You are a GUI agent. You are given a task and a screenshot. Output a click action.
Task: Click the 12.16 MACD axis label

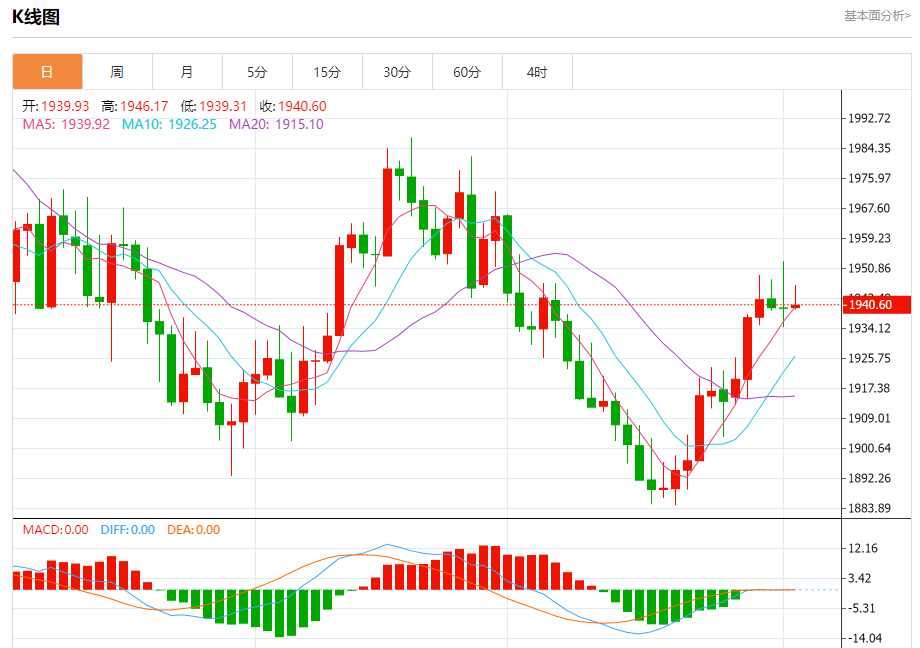click(863, 548)
